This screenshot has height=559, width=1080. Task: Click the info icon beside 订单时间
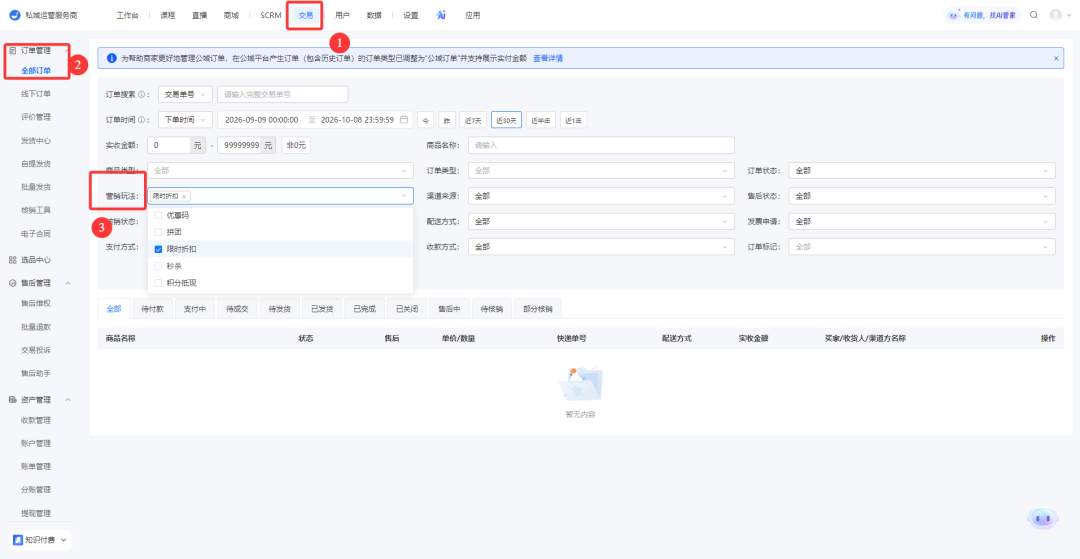[141, 120]
